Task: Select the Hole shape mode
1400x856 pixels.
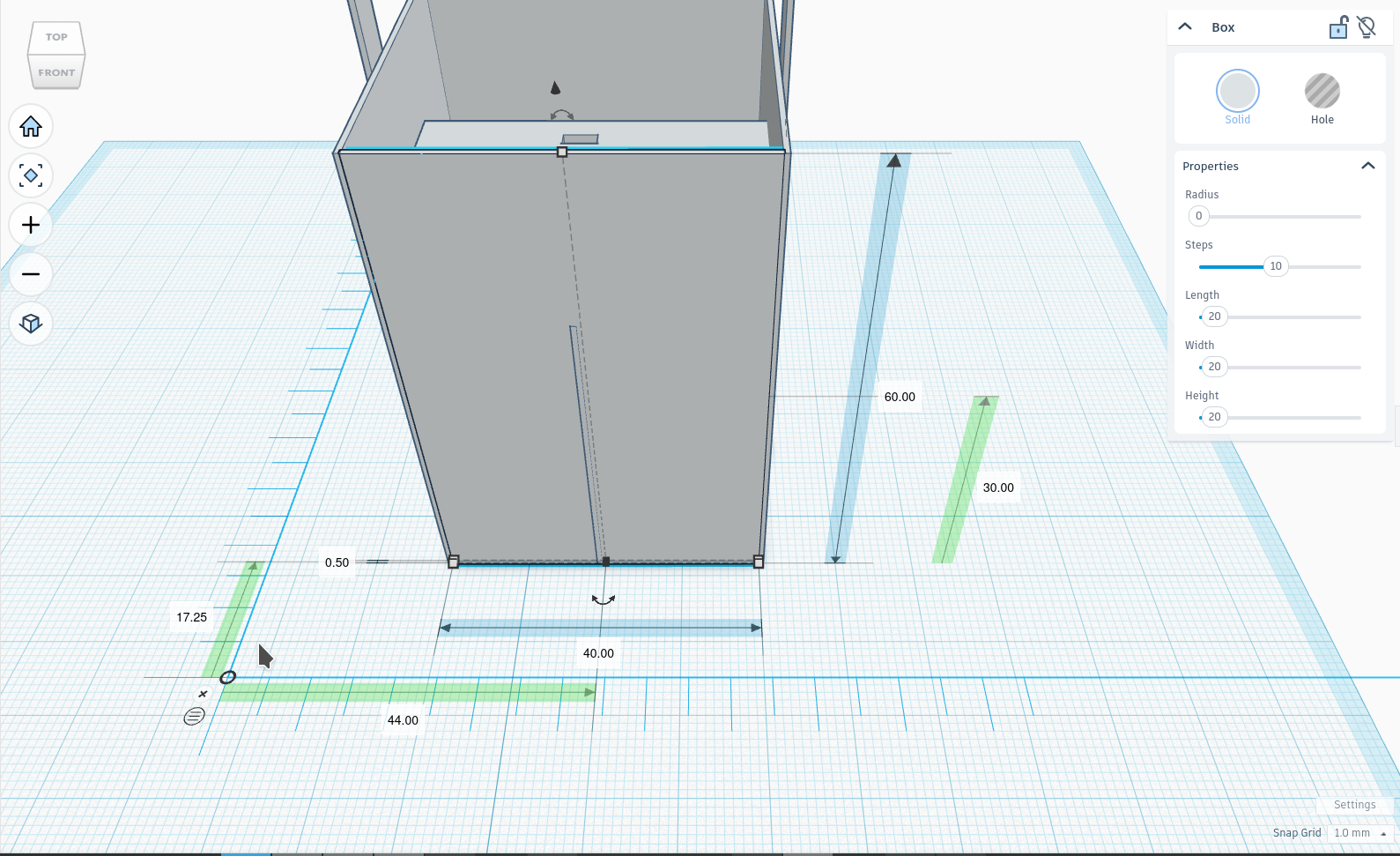Action: [x=1322, y=91]
